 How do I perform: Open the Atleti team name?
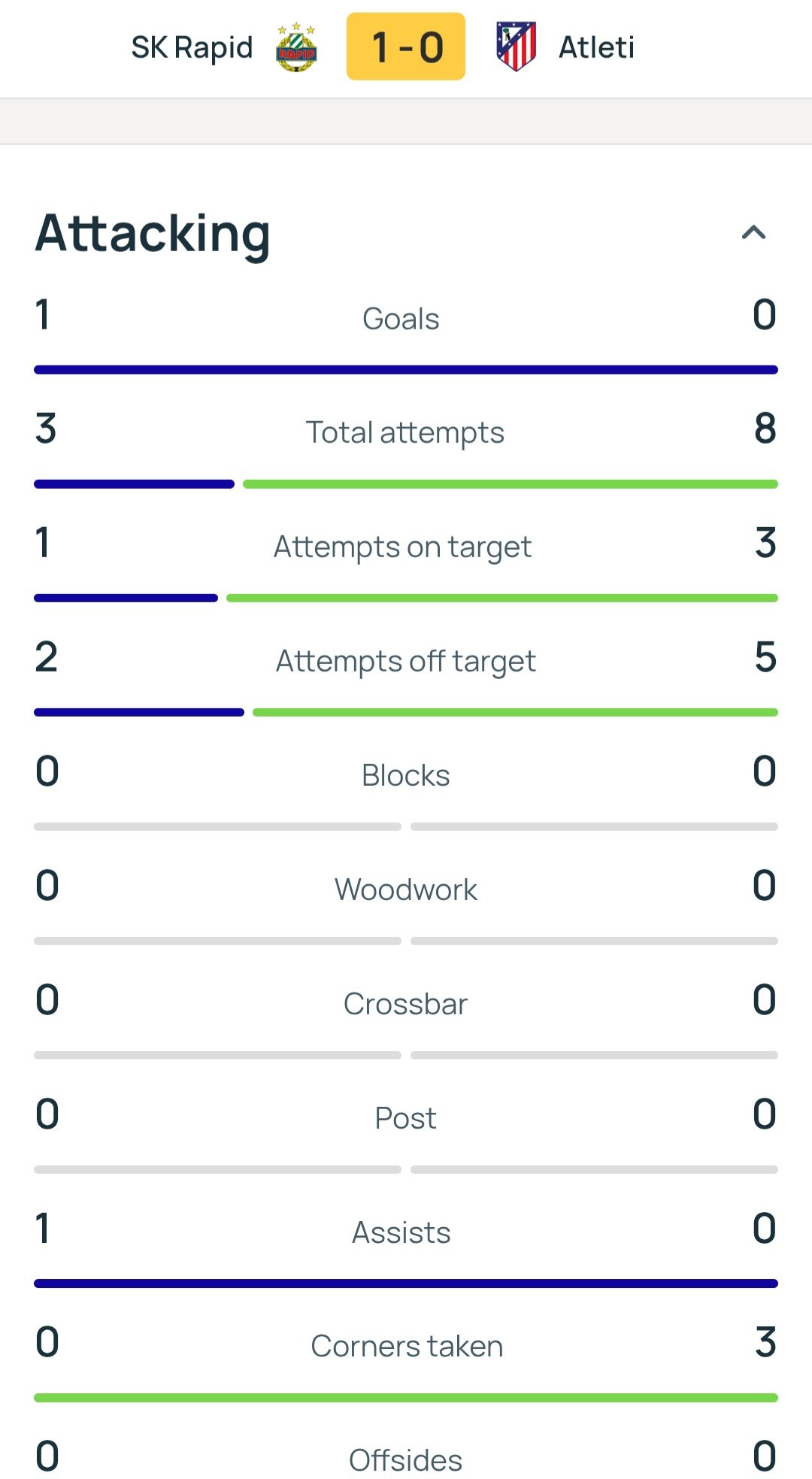596,47
